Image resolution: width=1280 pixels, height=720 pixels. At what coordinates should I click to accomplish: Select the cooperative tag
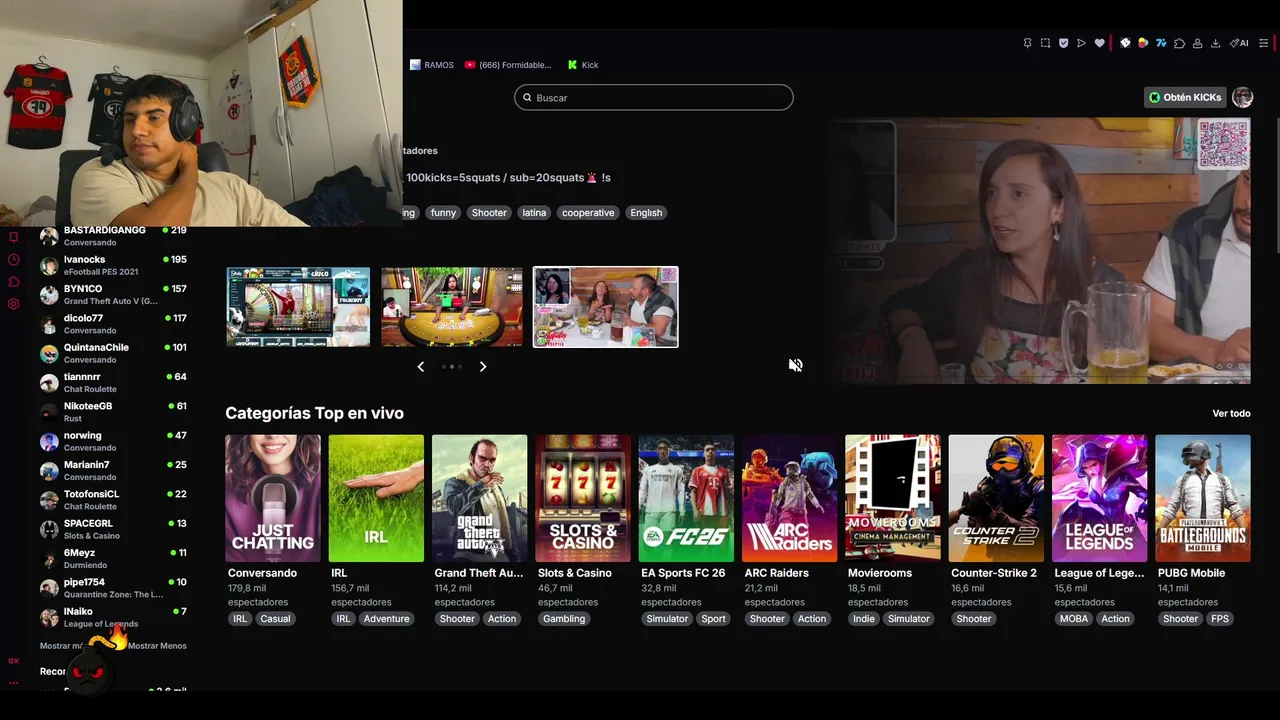point(588,213)
